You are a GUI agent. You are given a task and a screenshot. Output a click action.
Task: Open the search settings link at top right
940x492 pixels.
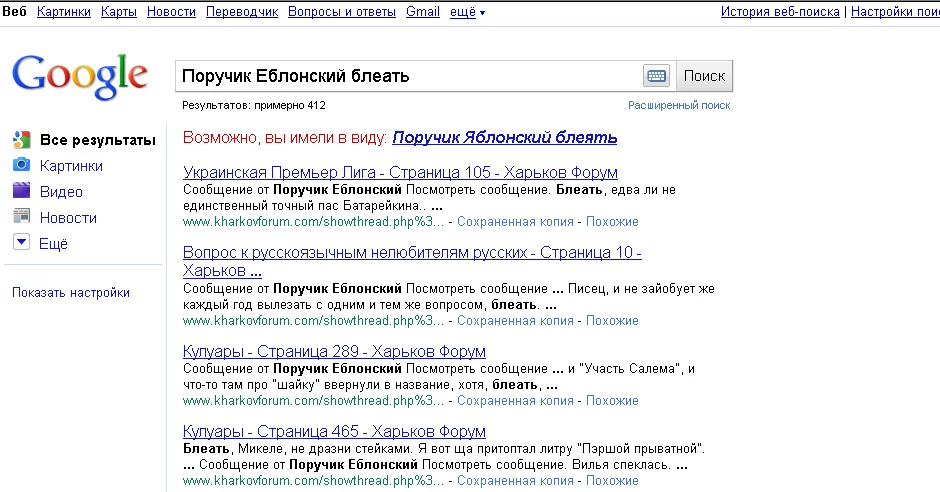tap(895, 11)
